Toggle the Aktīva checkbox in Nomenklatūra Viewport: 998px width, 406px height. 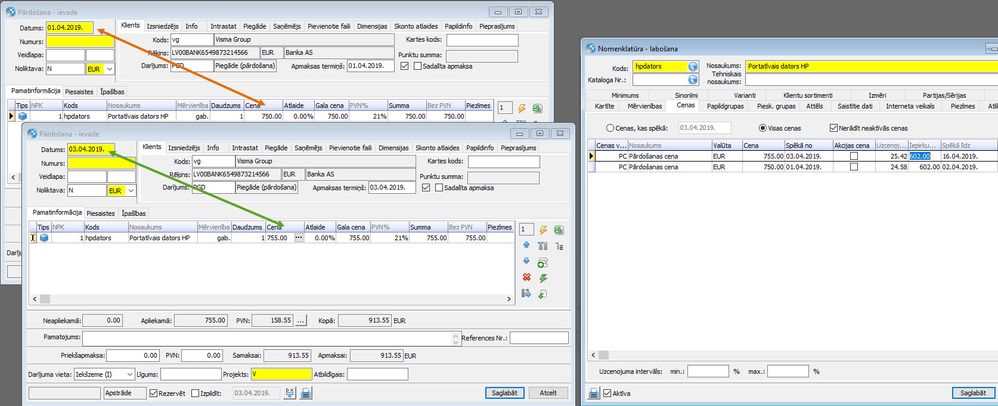607,393
